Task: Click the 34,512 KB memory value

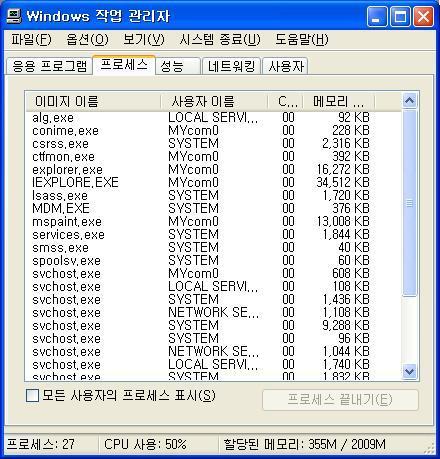Action: (343, 182)
